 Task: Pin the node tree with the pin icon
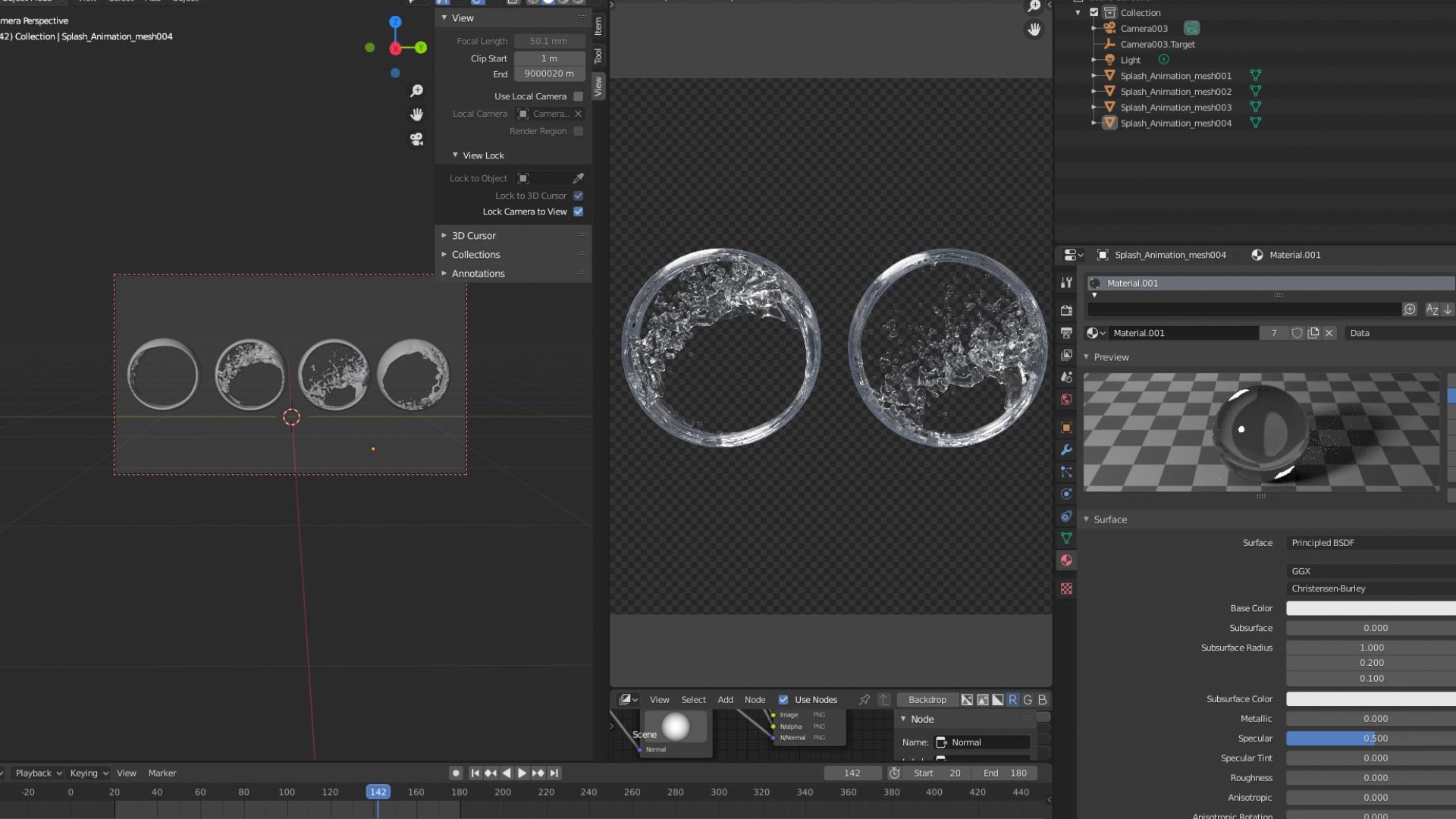coord(864,699)
